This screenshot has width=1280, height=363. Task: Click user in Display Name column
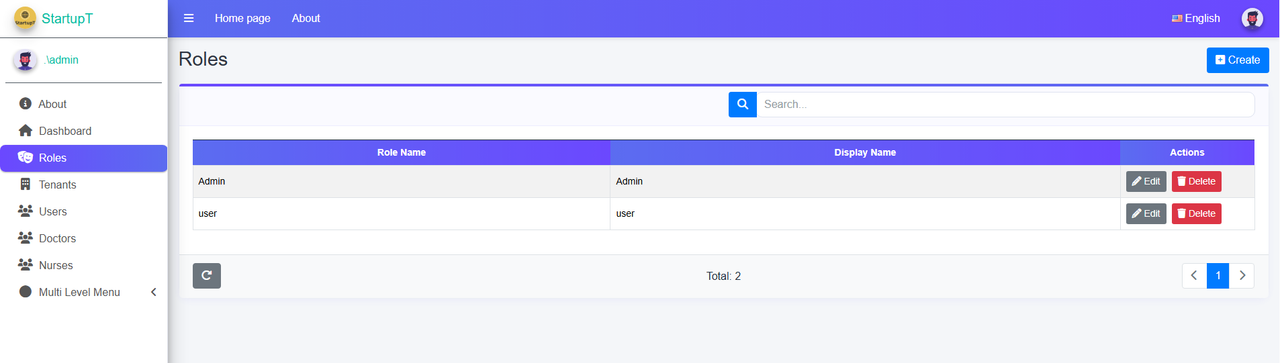click(x=625, y=213)
